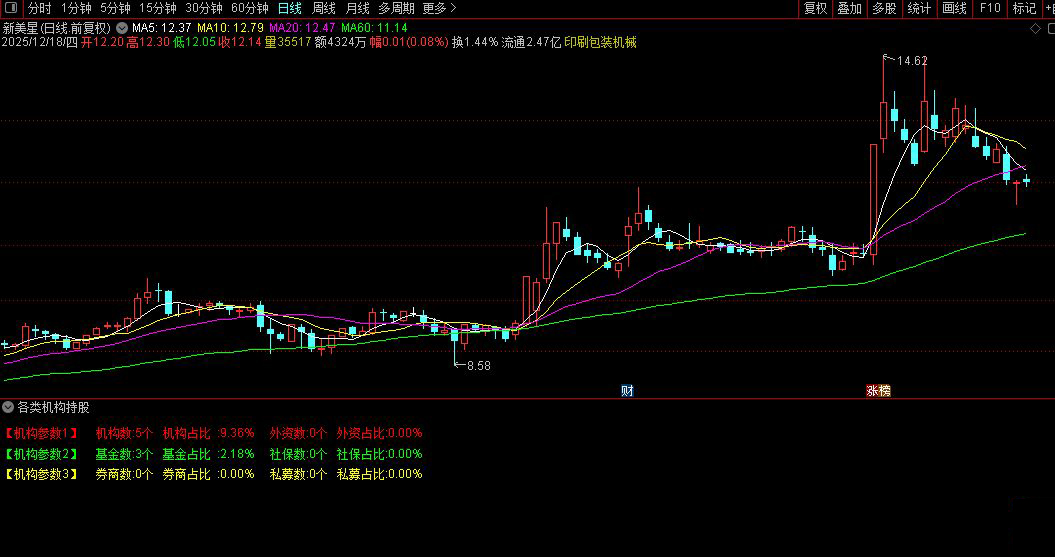Screen dimensions: 1055x557
Task: Click the 券商数:0个 value
Action: 124,474
